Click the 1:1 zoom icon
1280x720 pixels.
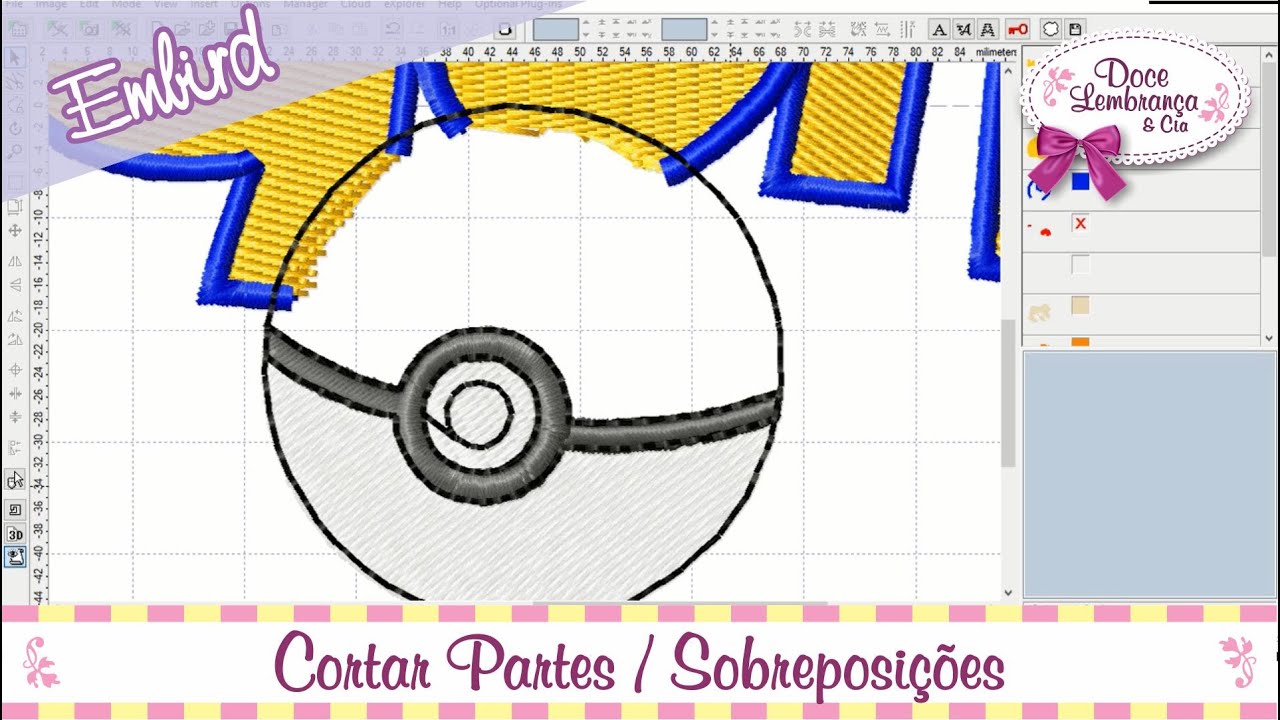tap(449, 30)
